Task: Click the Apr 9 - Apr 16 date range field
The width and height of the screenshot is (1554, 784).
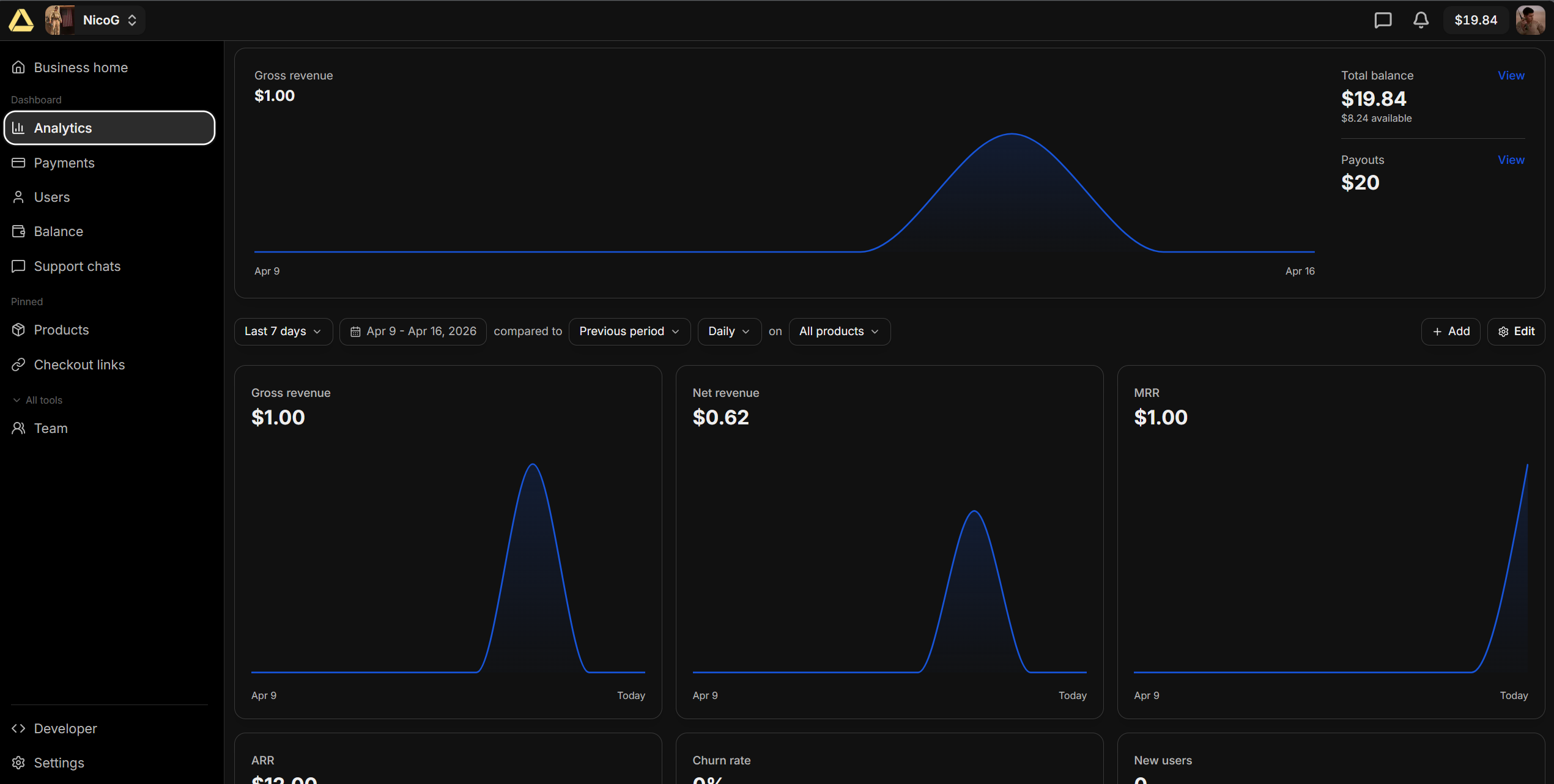Action: pyautogui.click(x=413, y=331)
